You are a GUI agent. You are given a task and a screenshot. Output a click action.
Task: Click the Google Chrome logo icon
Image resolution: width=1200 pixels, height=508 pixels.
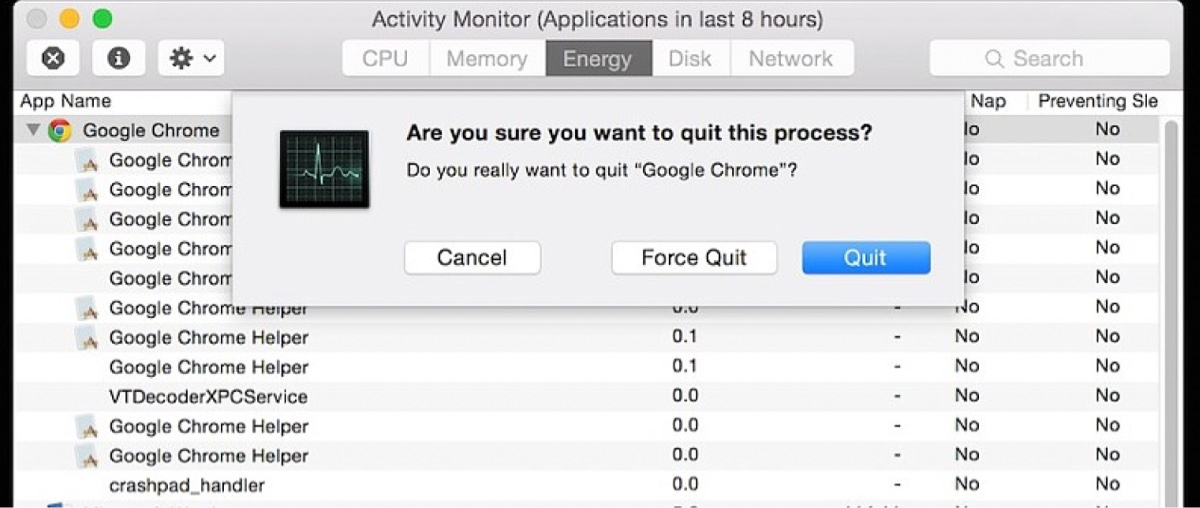[x=60, y=130]
